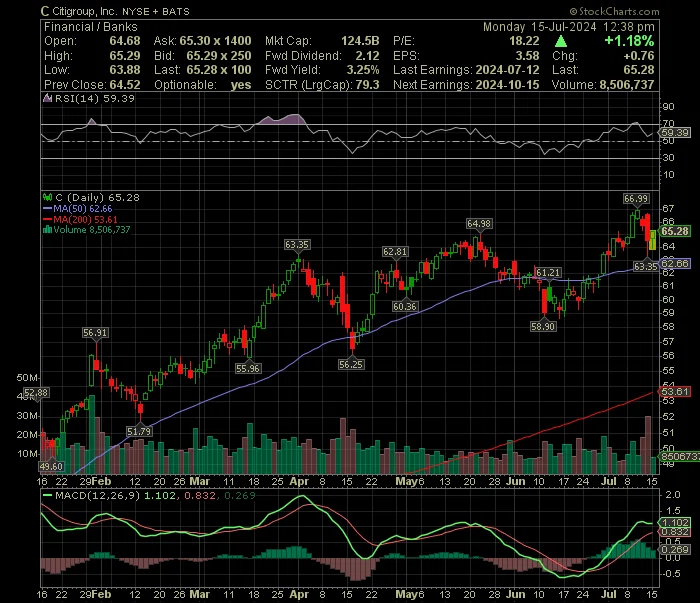
Task: Click the 65.28 current price axis tag
Action: click(x=675, y=231)
